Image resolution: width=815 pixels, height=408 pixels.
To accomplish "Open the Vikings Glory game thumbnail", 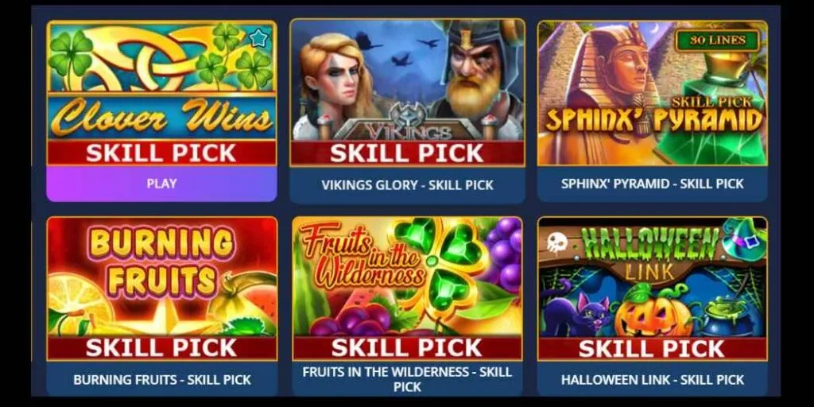I will pos(407,93).
